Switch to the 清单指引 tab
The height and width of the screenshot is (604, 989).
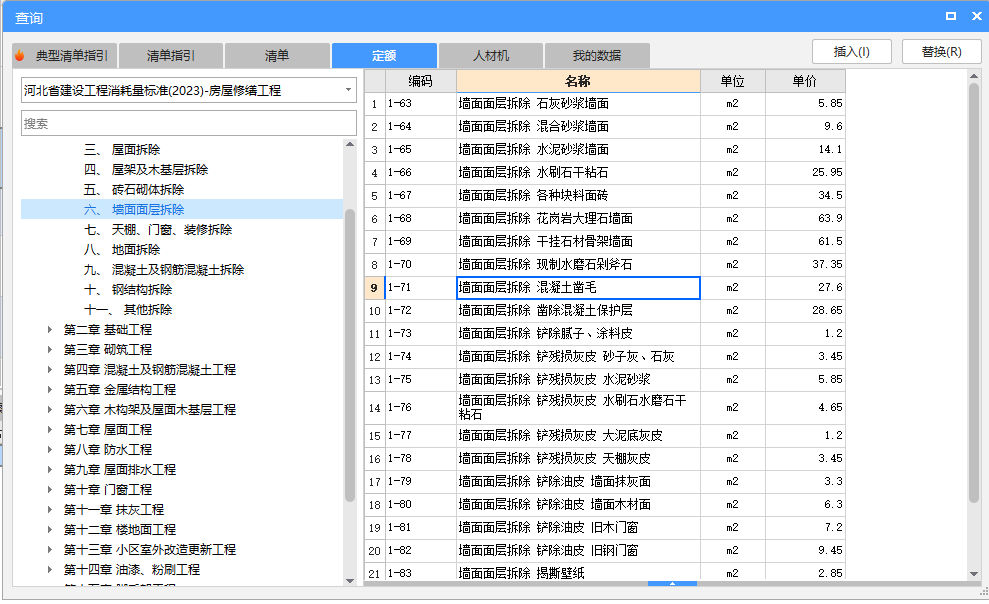(170, 55)
